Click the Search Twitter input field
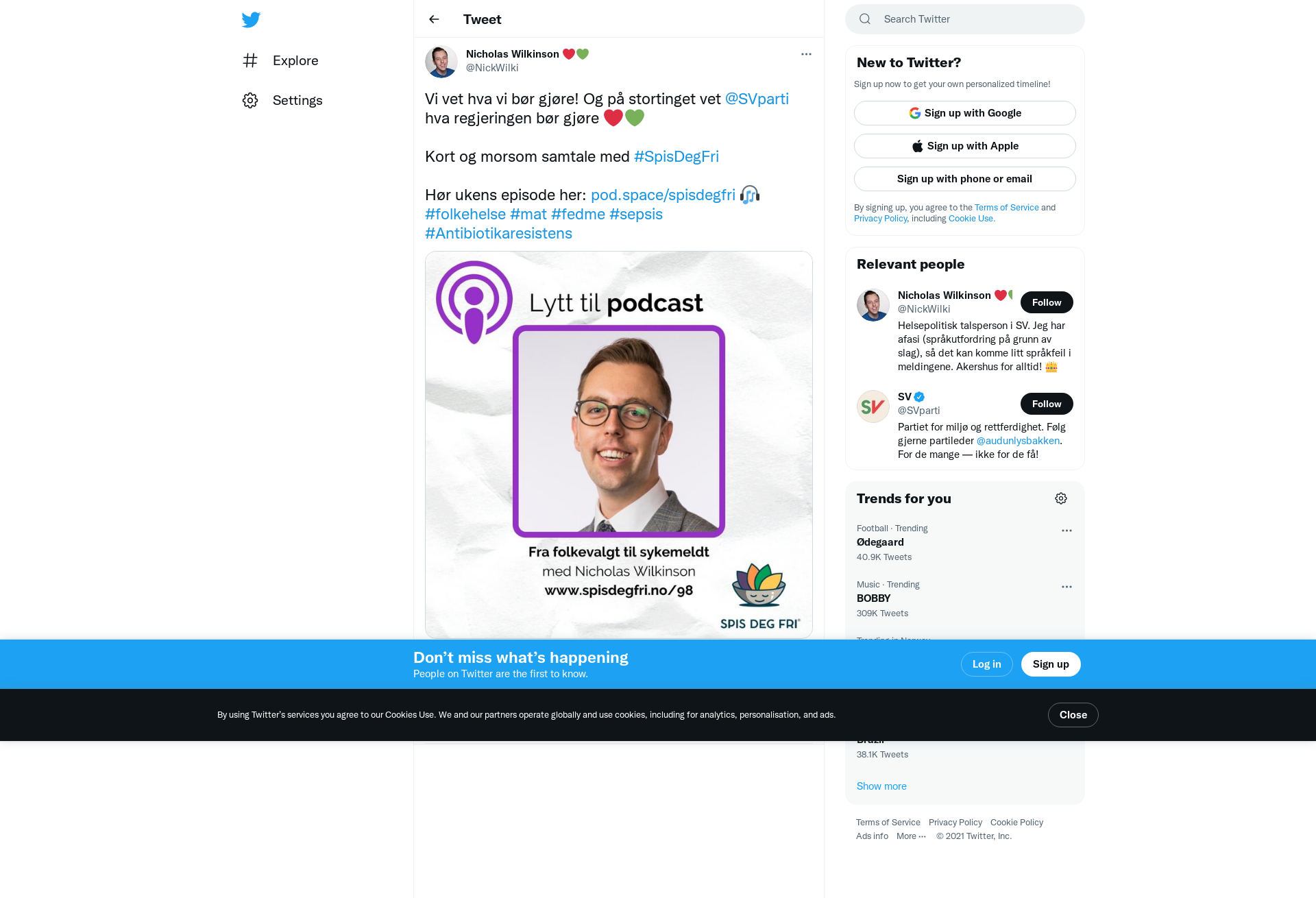Screen dimensions: 1316x898 [x=965, y=19]
